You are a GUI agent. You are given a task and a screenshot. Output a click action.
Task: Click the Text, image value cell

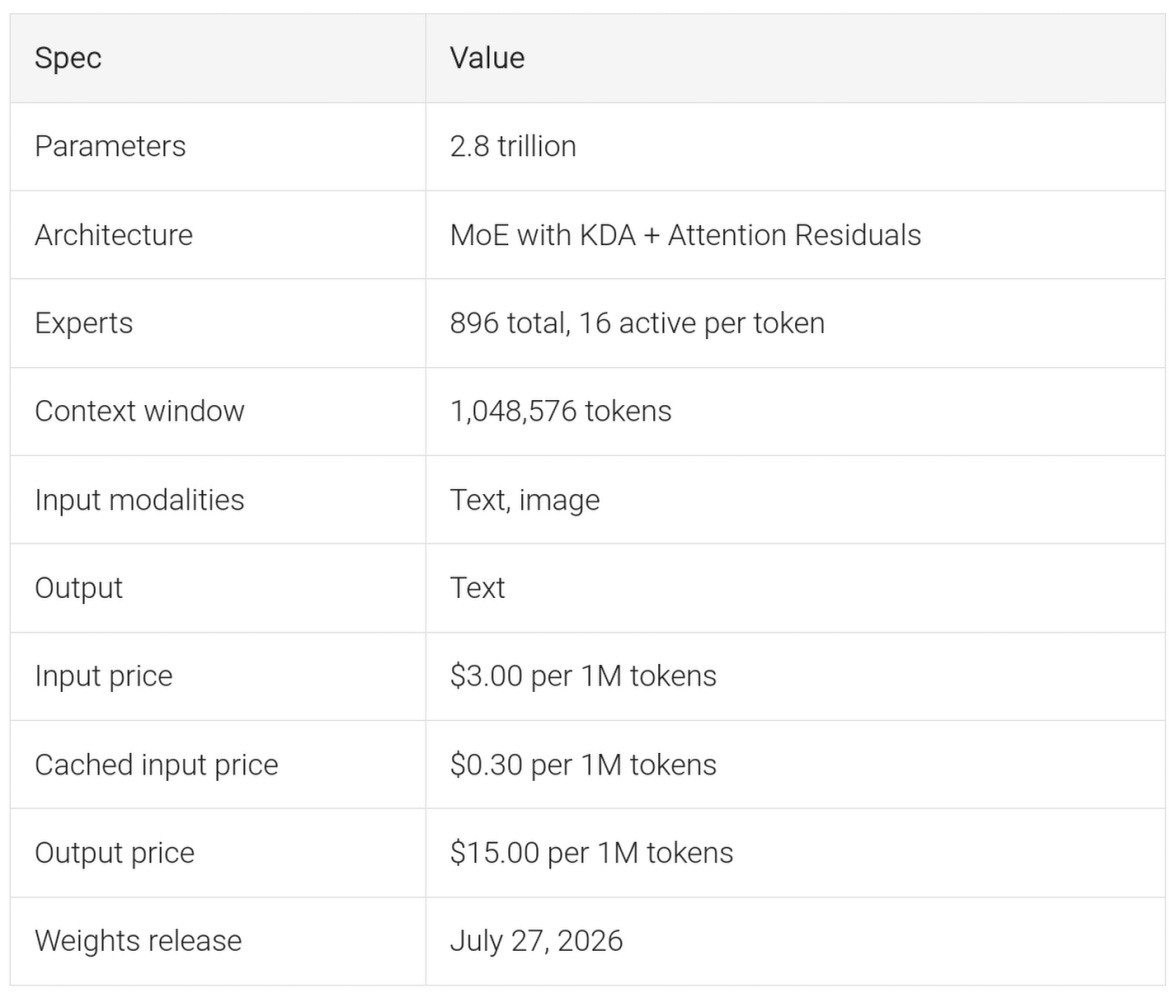[x=525, y=499]
